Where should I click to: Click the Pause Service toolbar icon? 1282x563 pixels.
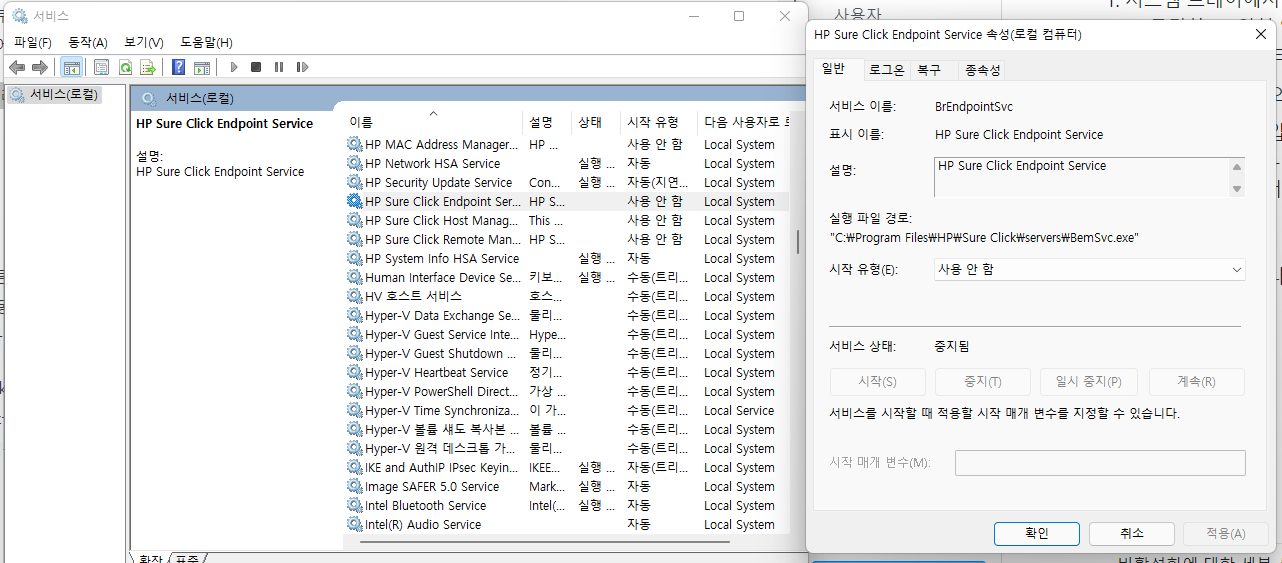[x=278, y=67]
